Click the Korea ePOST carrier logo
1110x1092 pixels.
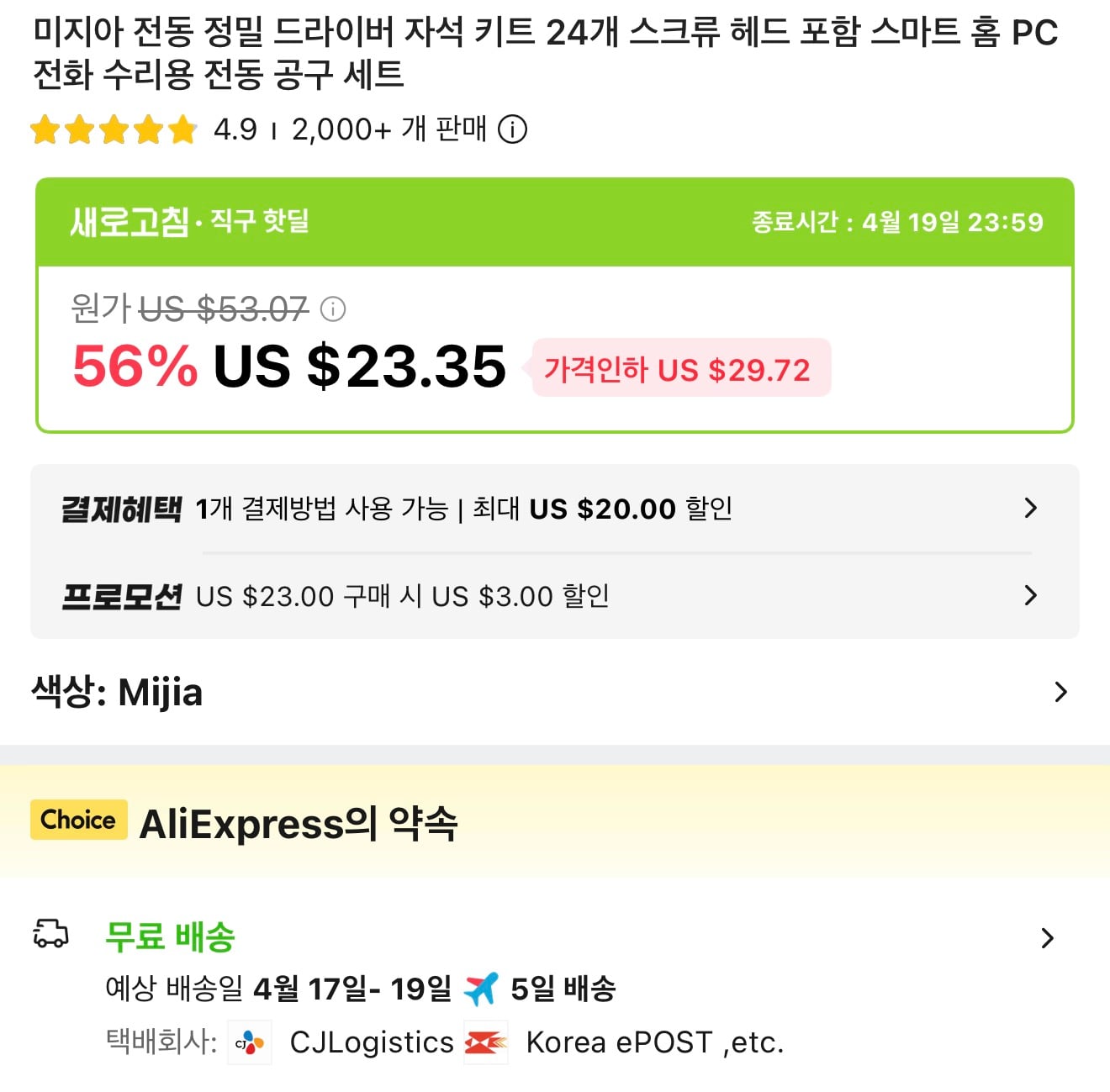point(487,1042)
